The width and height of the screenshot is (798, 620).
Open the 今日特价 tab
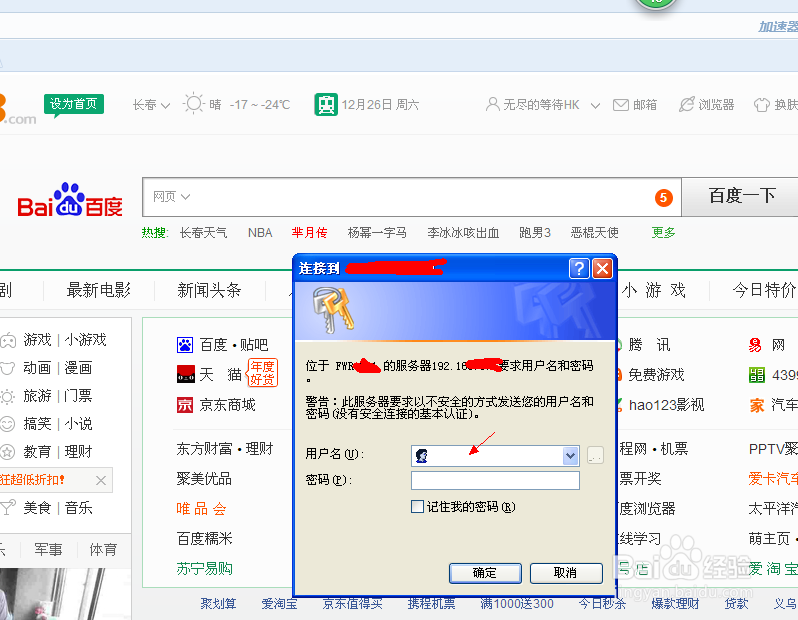click(x=764, y=290)
